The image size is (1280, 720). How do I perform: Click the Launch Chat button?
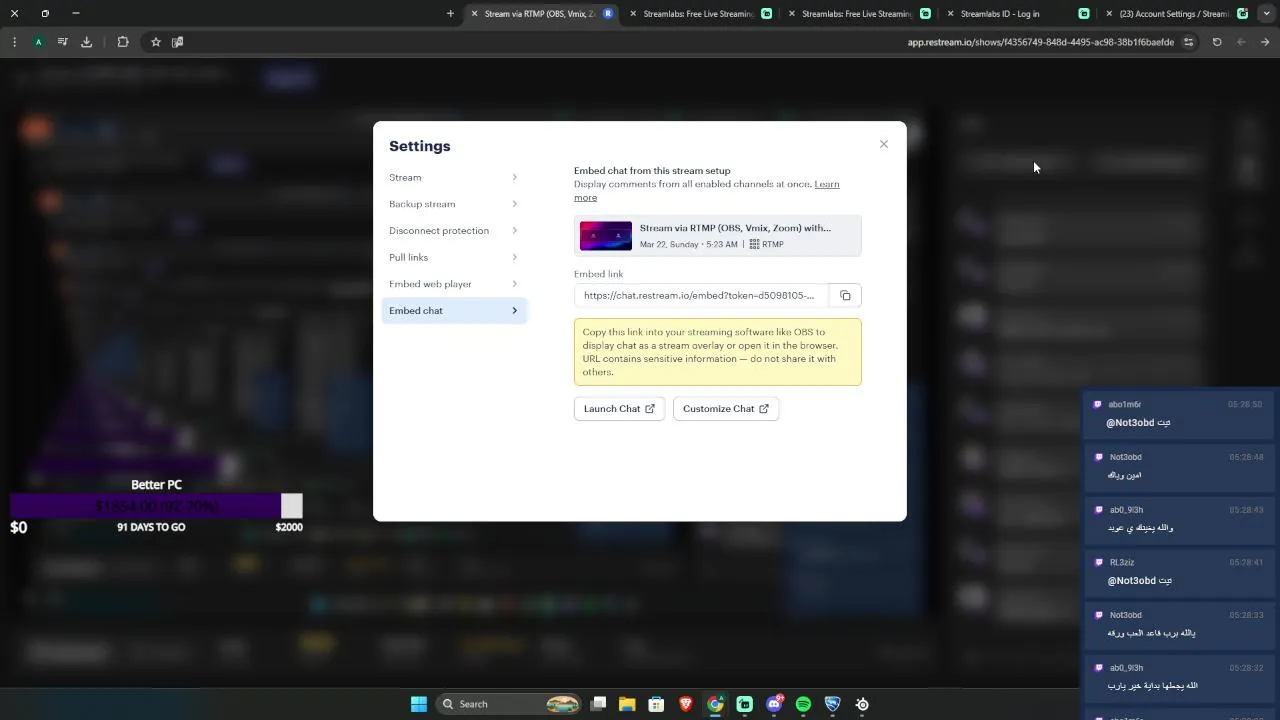(x=619, y=408)
